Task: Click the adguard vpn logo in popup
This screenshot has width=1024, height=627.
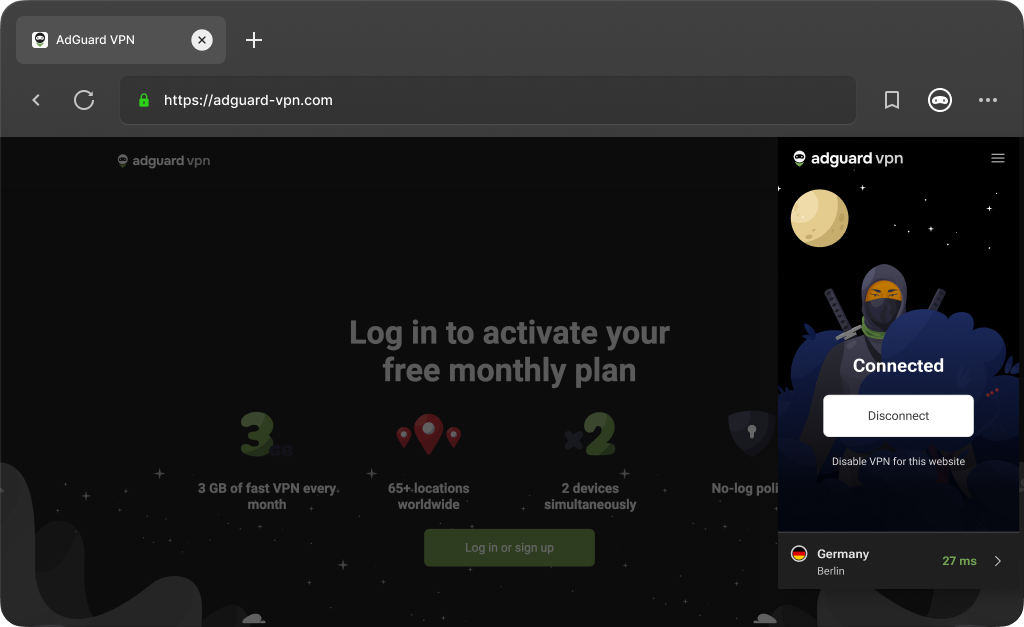Action: click(x=848, y=158)
